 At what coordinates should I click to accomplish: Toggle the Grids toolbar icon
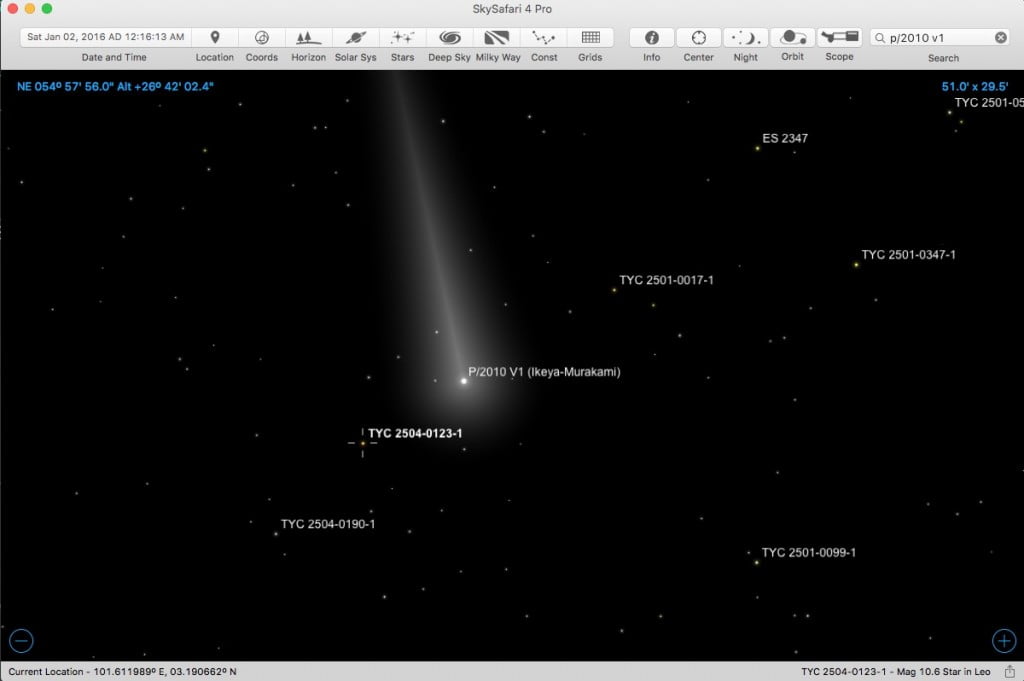[x=590, y=37]
